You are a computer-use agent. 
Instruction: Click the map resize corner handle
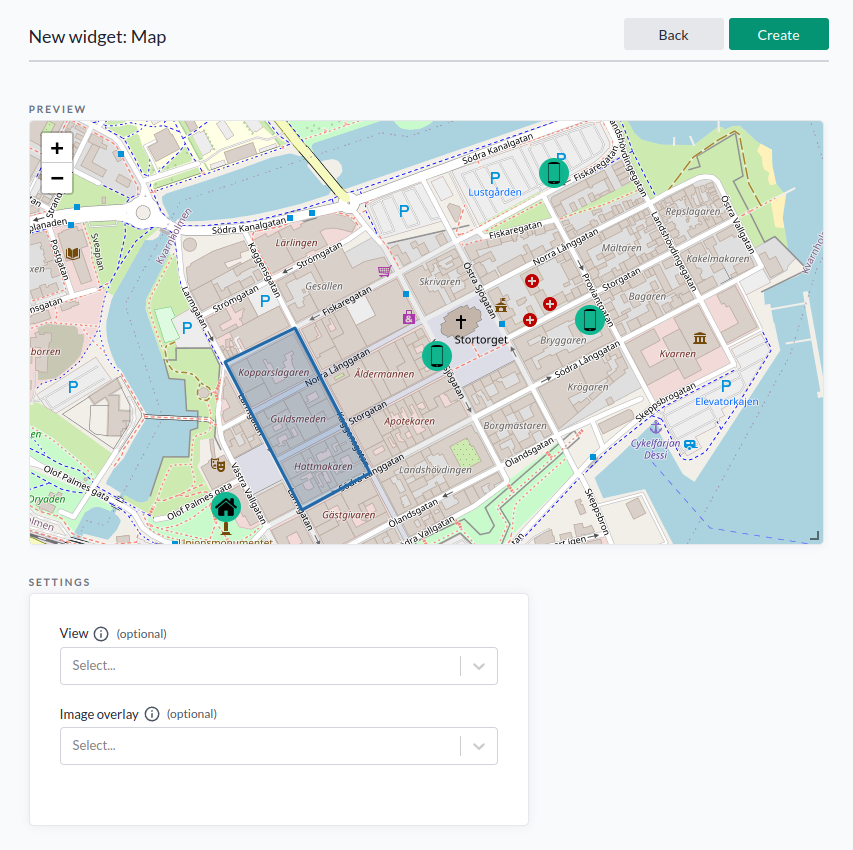tap(814, 535)
